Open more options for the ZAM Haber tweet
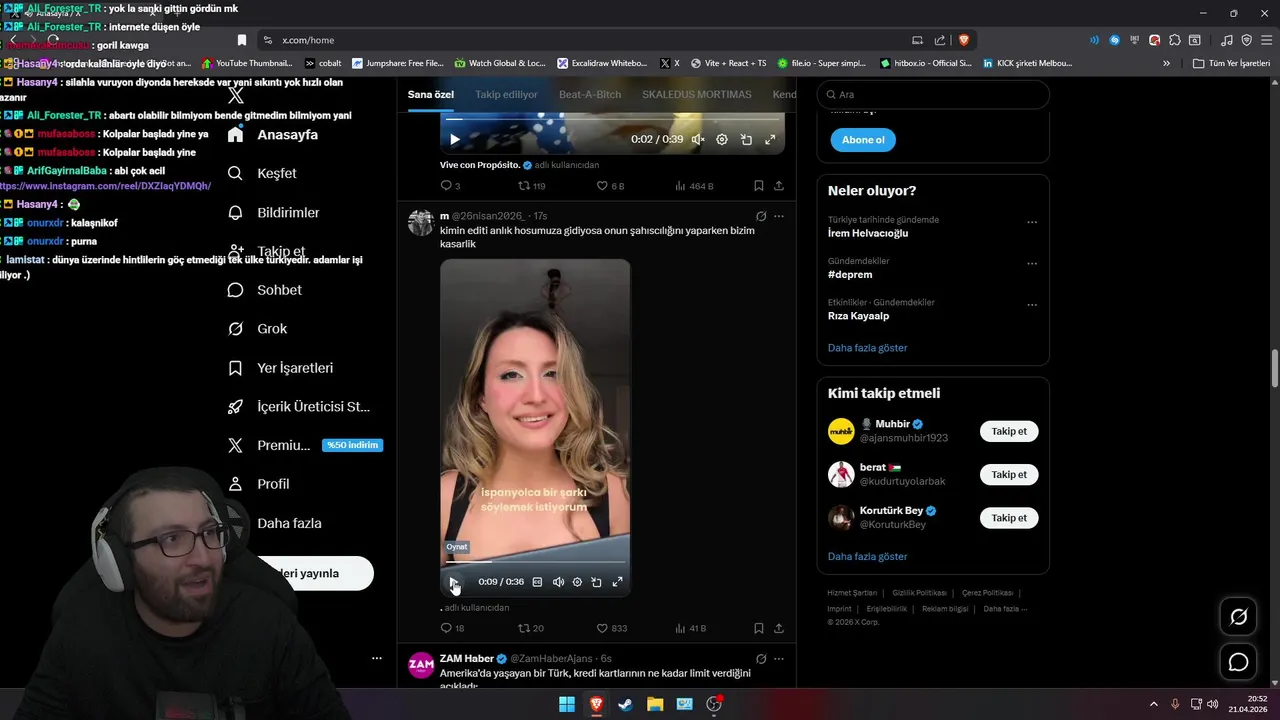 pos(779,659)
